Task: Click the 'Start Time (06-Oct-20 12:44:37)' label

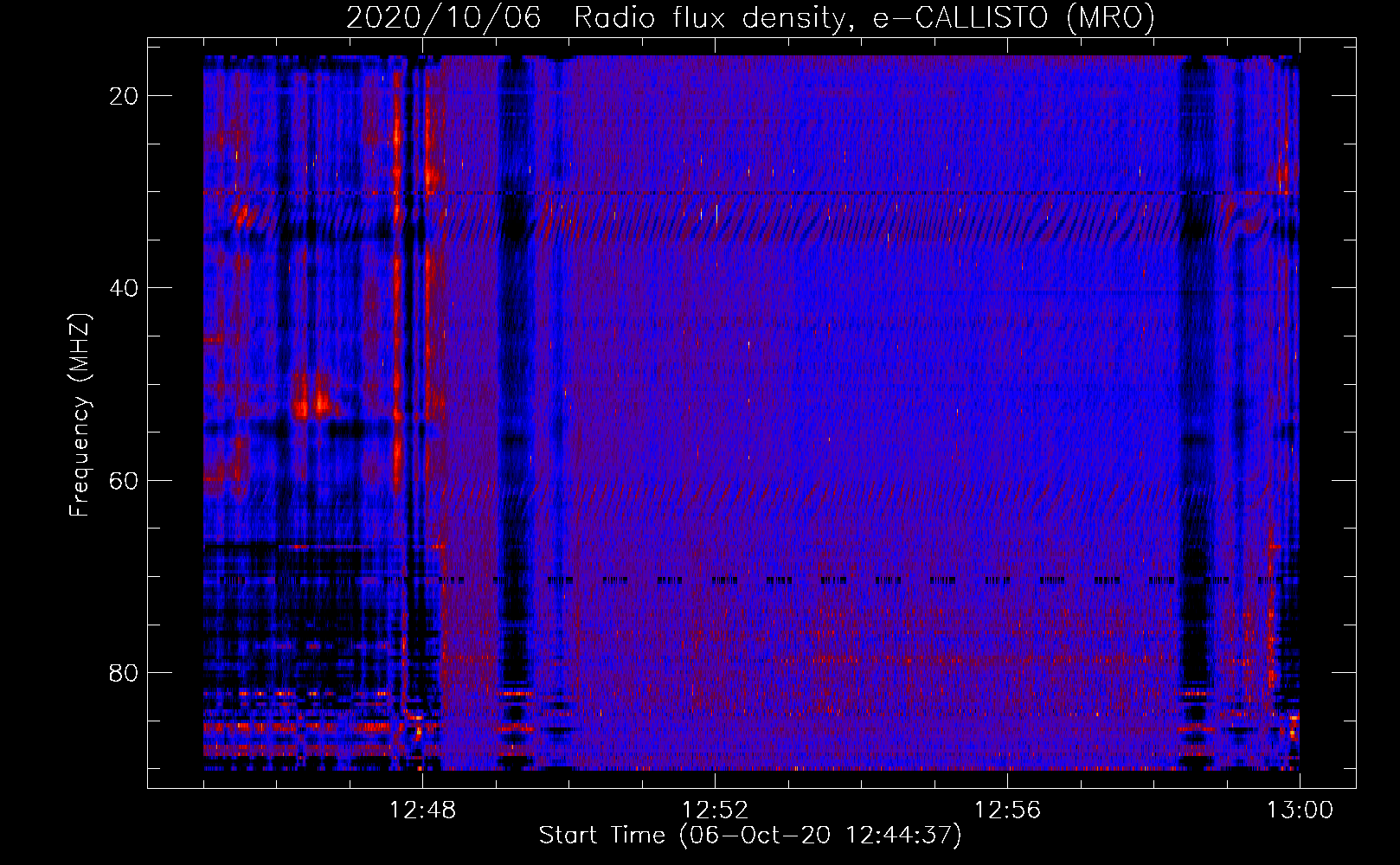Action: point(750,836)
